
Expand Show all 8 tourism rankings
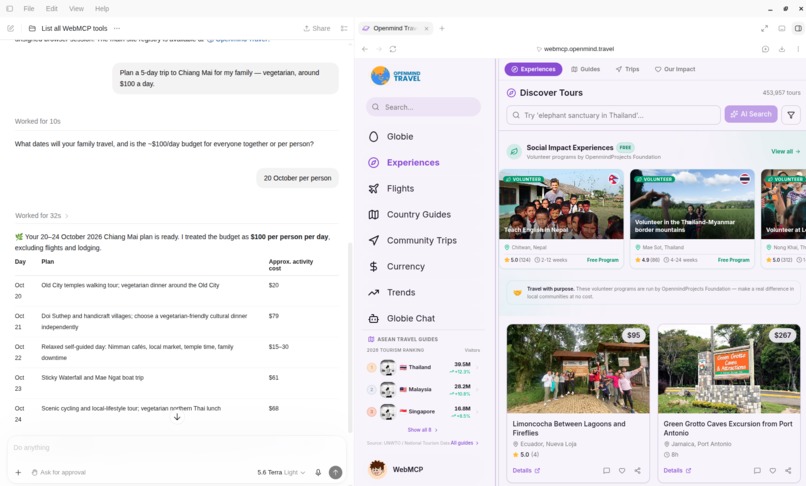(x=423, y=429)
